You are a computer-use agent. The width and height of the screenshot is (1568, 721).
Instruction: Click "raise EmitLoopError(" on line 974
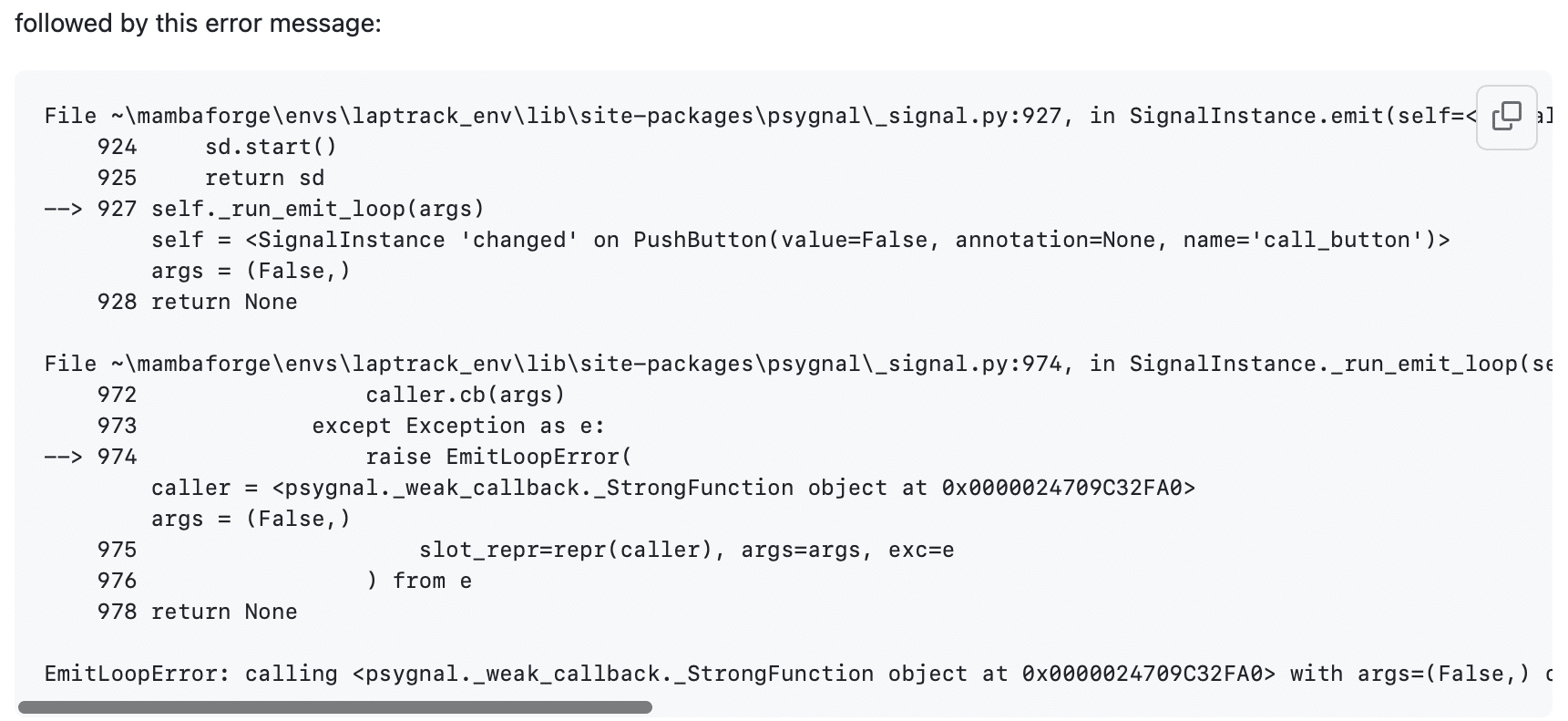(x=498, y=457)
